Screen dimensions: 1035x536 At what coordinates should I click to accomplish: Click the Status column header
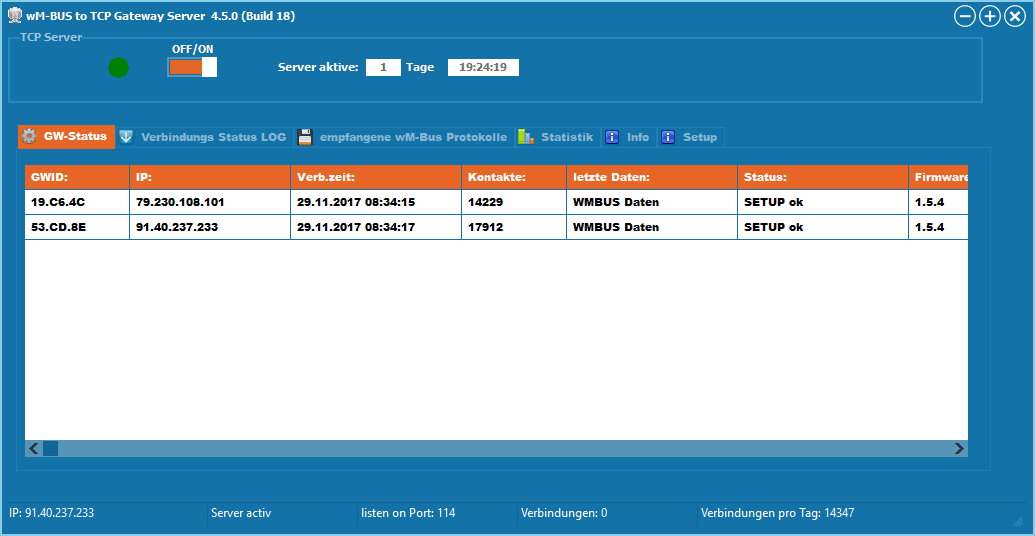tap(823, 177)
